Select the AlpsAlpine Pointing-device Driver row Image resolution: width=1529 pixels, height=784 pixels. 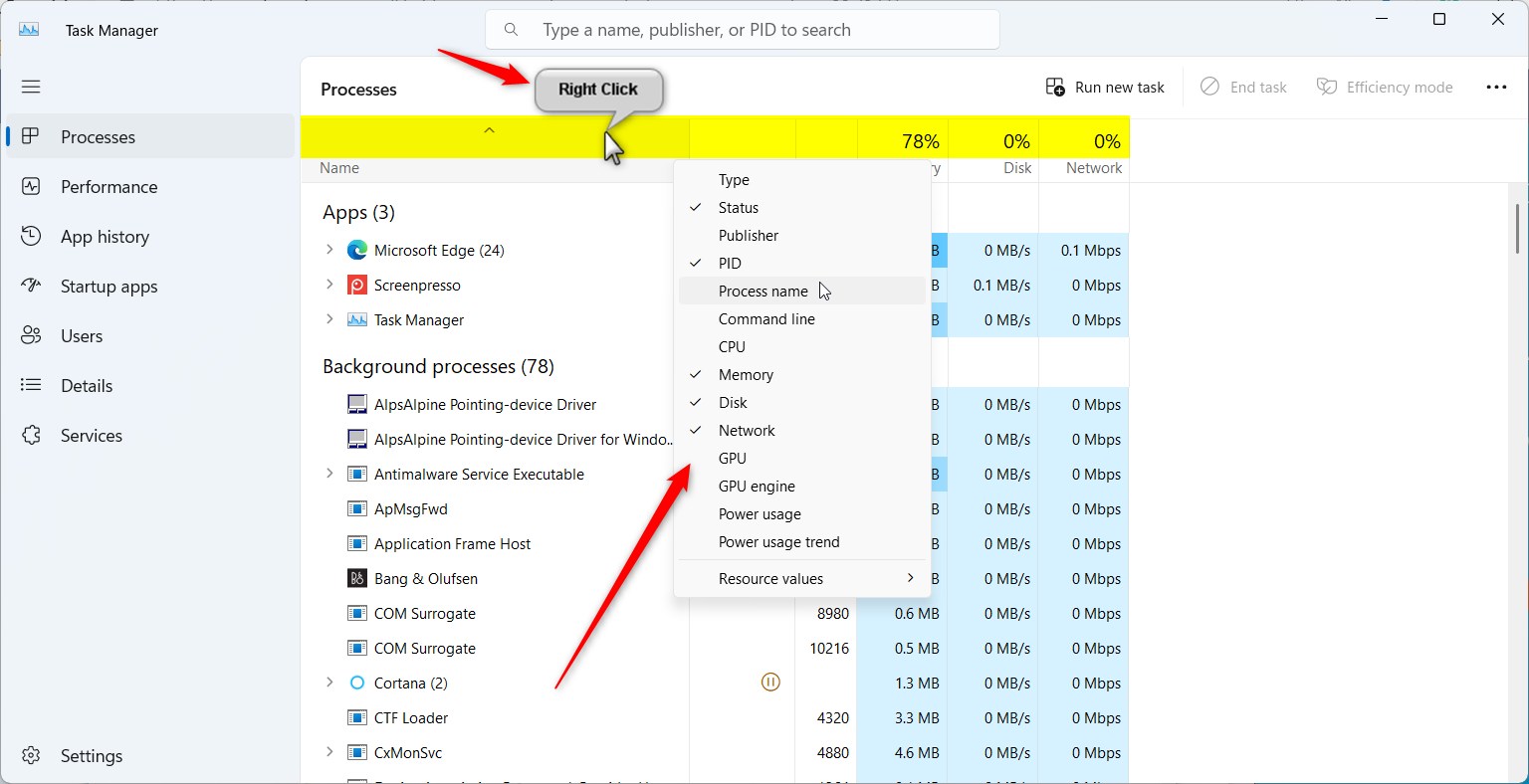[x=715, y=404]
